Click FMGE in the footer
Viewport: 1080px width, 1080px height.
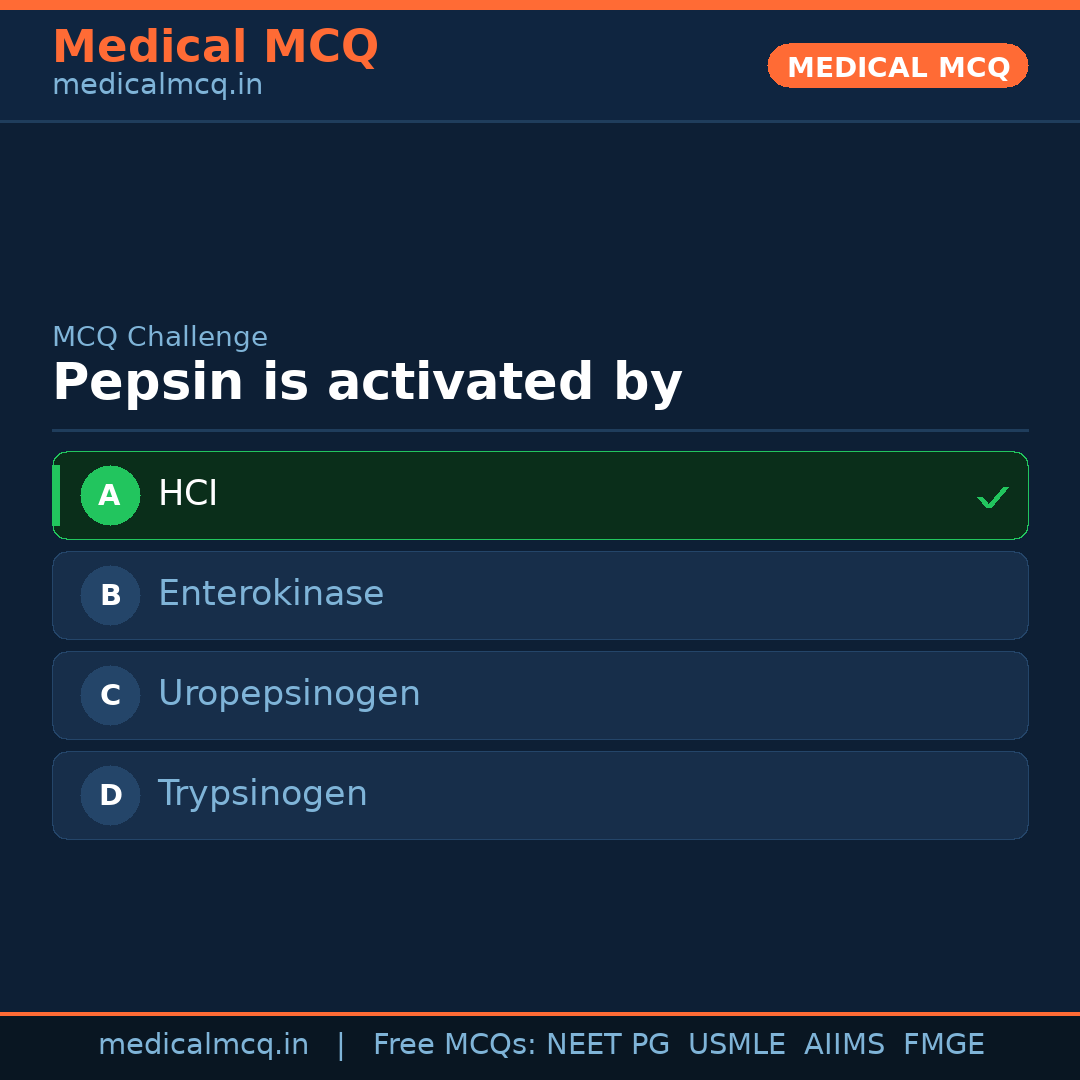point(943,1045)
